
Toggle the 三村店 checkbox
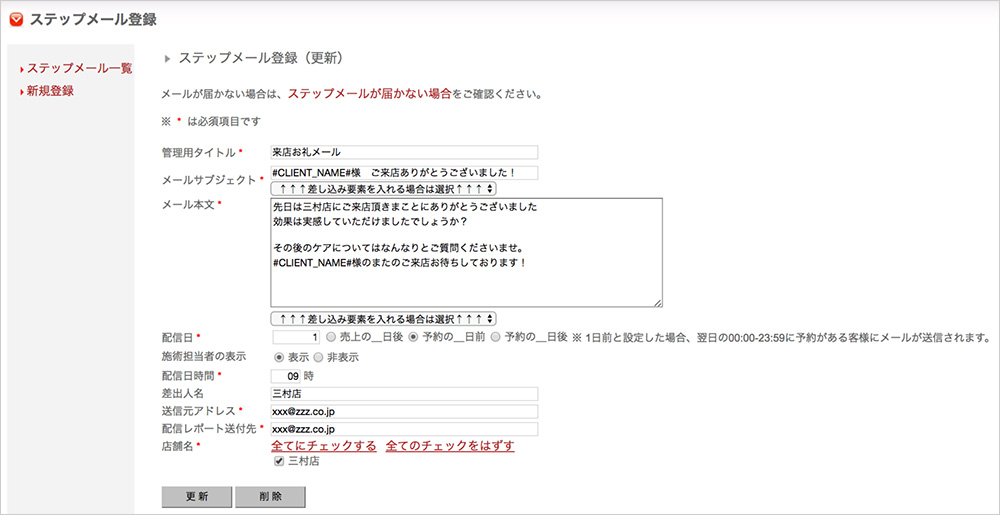click(279, 462)
